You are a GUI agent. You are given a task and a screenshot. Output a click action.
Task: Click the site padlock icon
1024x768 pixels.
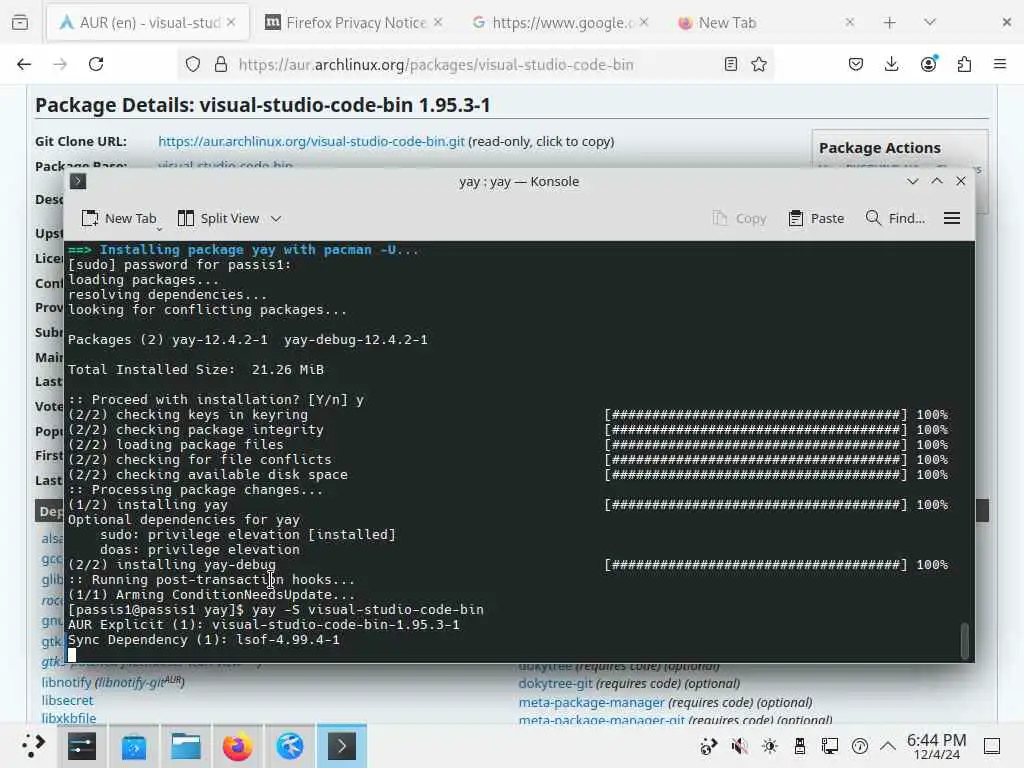pos(221,64)
